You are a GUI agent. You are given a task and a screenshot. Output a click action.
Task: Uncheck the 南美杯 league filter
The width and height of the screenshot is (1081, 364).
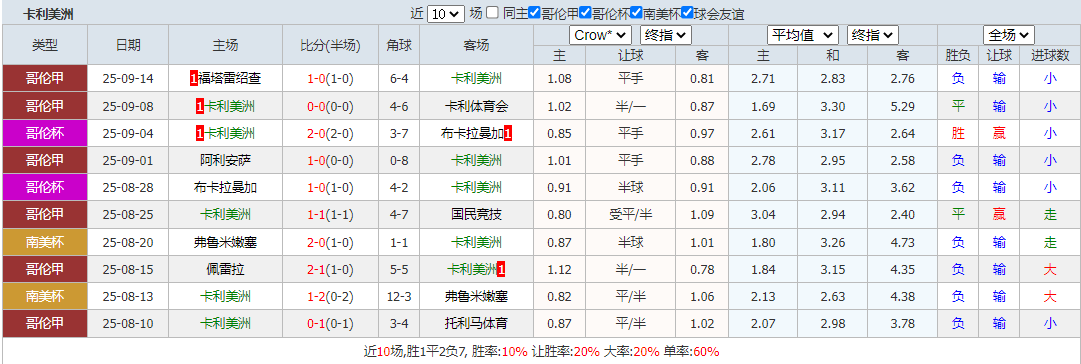636,12
